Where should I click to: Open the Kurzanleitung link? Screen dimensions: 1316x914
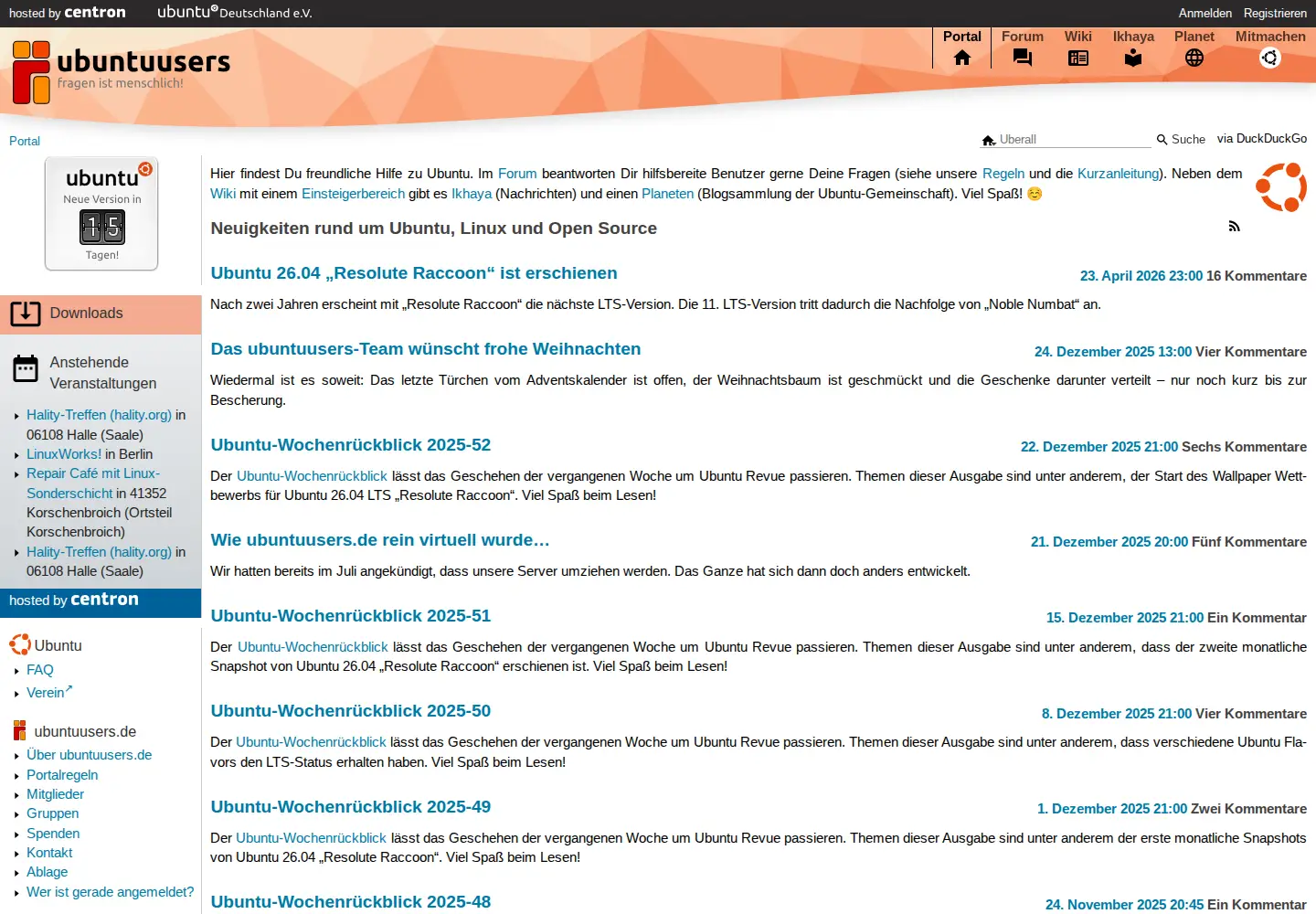coord(1119,174)
